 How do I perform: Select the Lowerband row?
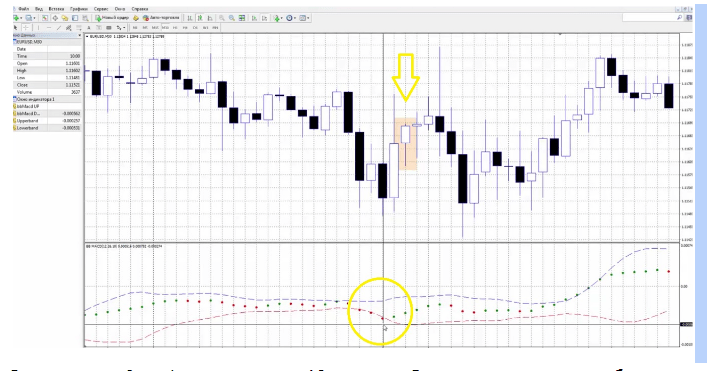pyautogui.click(x=47, y=128)
